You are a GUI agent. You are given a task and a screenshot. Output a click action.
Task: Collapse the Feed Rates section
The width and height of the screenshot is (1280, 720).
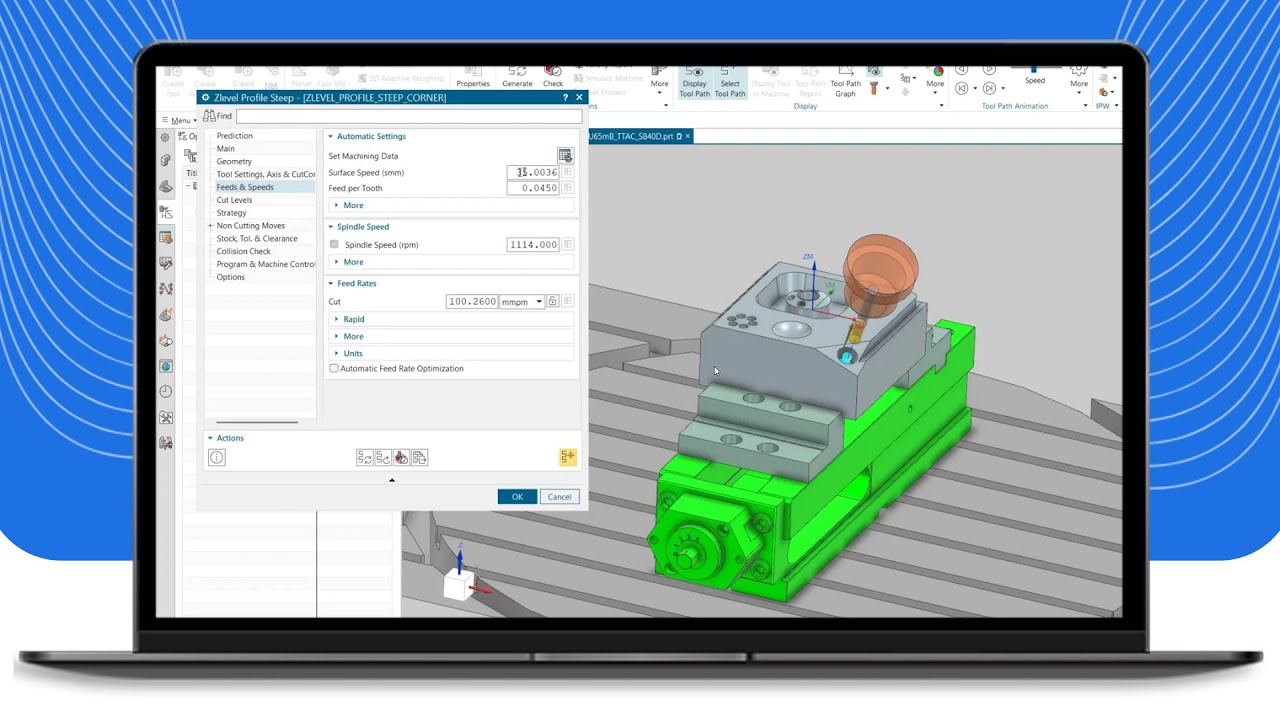(x=331, y=284)
